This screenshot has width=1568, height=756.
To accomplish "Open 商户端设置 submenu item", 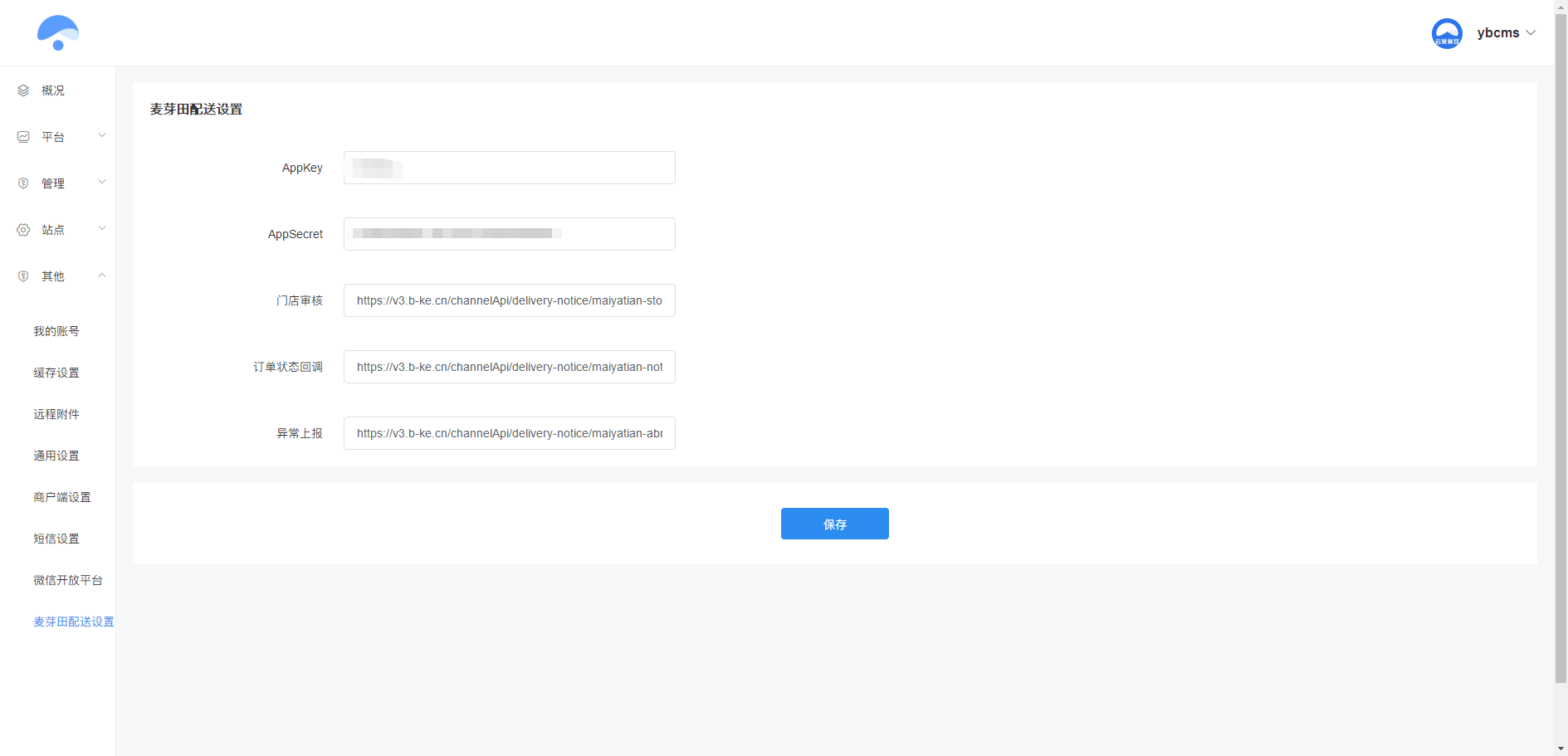I will coord(62,497).
